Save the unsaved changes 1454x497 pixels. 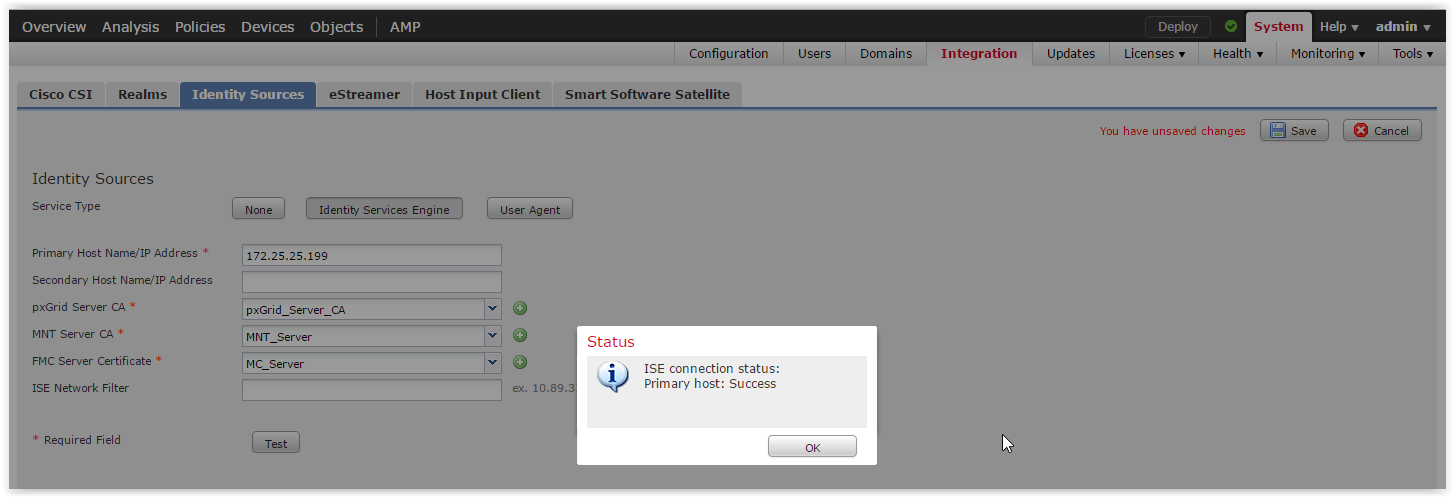point(1294,131)
